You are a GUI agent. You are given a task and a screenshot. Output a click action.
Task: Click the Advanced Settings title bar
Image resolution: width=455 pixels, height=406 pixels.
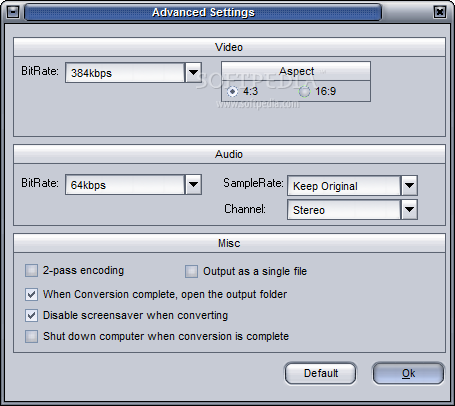click(x=203, y=12)
